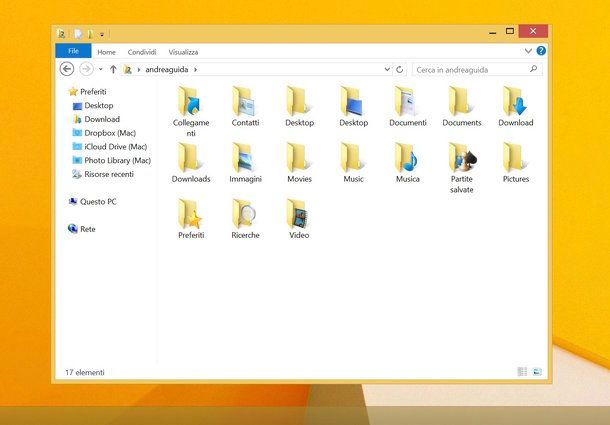Open the Immagini folder icon
Image resolution: width=610 pixels, height=425 pixels.
pyautogui.click(x=244, y=157)
